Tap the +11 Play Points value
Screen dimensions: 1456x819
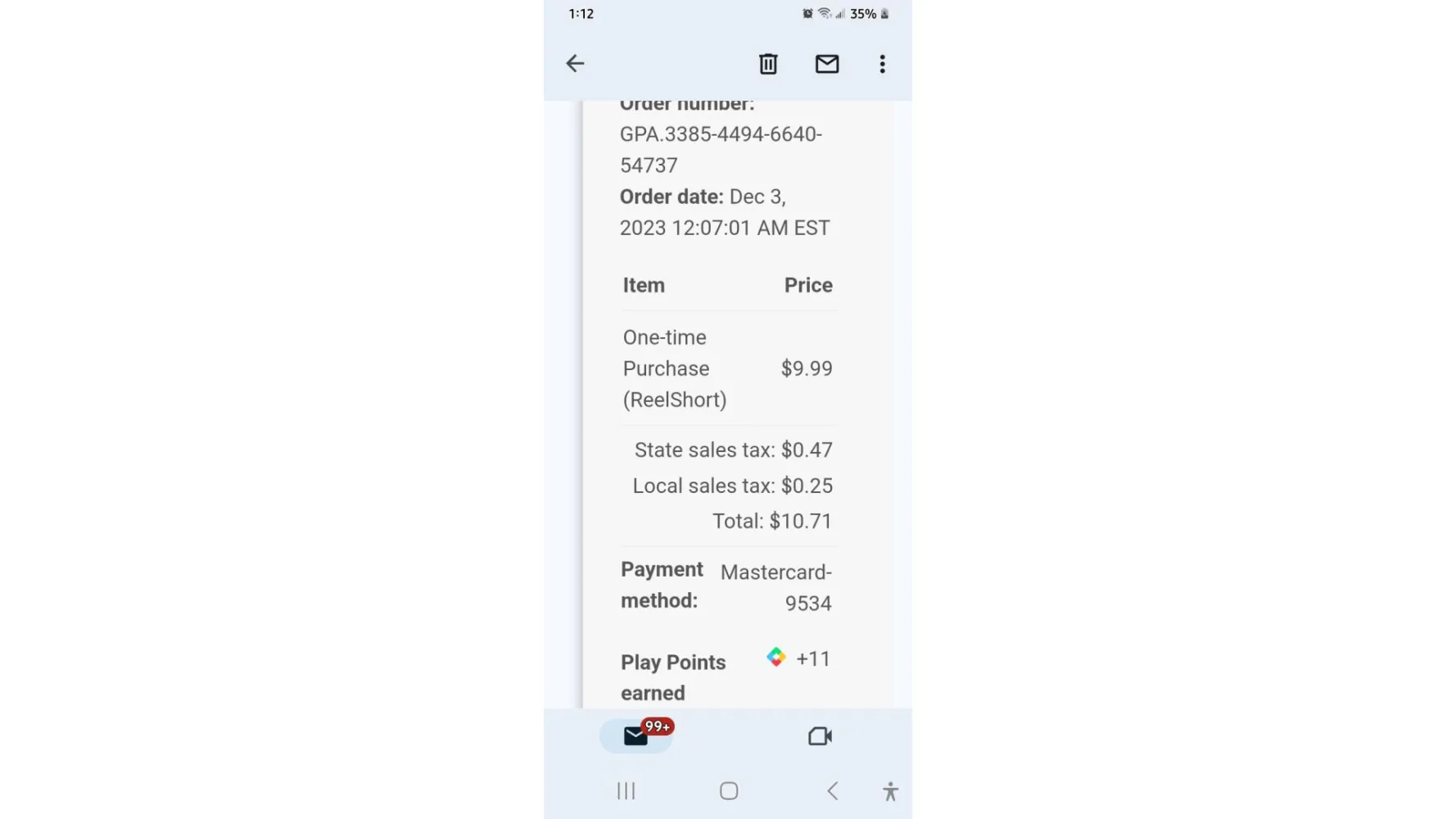tap(813, 658)
